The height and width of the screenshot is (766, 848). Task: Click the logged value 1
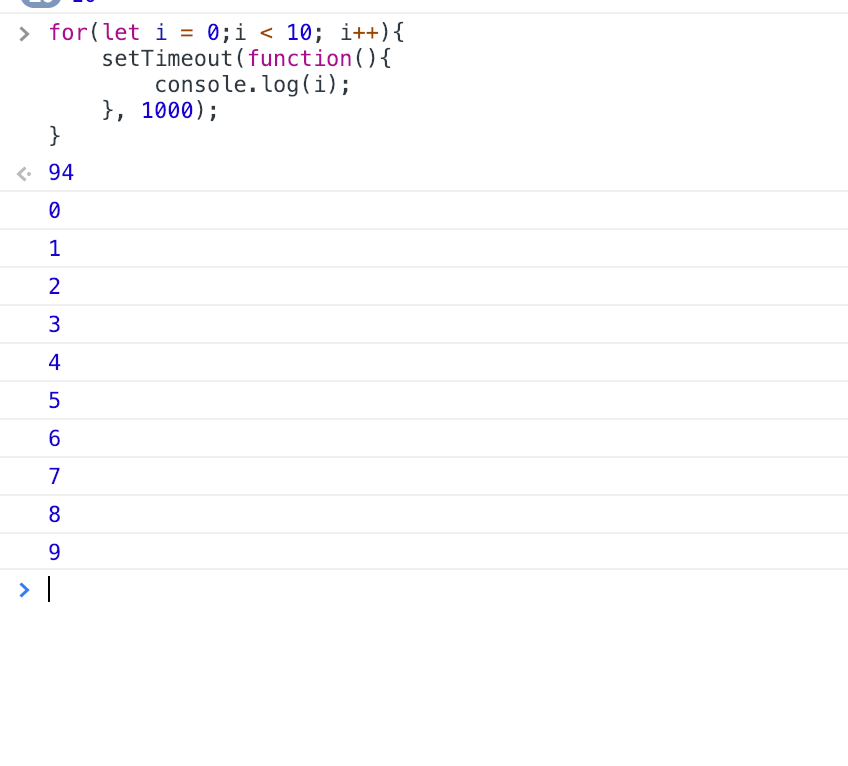click(54, 248)
